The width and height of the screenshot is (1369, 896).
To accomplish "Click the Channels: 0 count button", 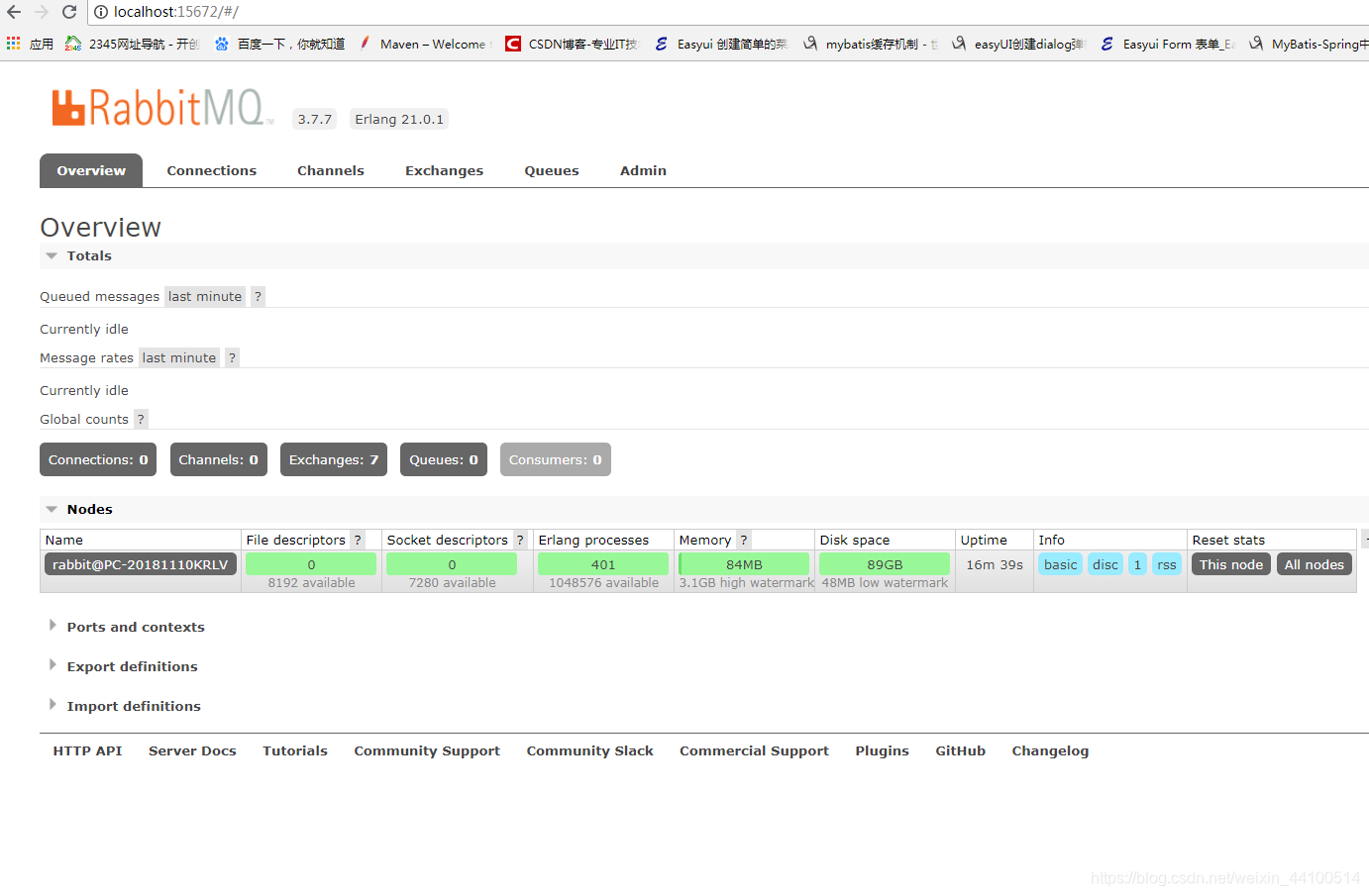I will pyautogui.click(x=219, y=459).
